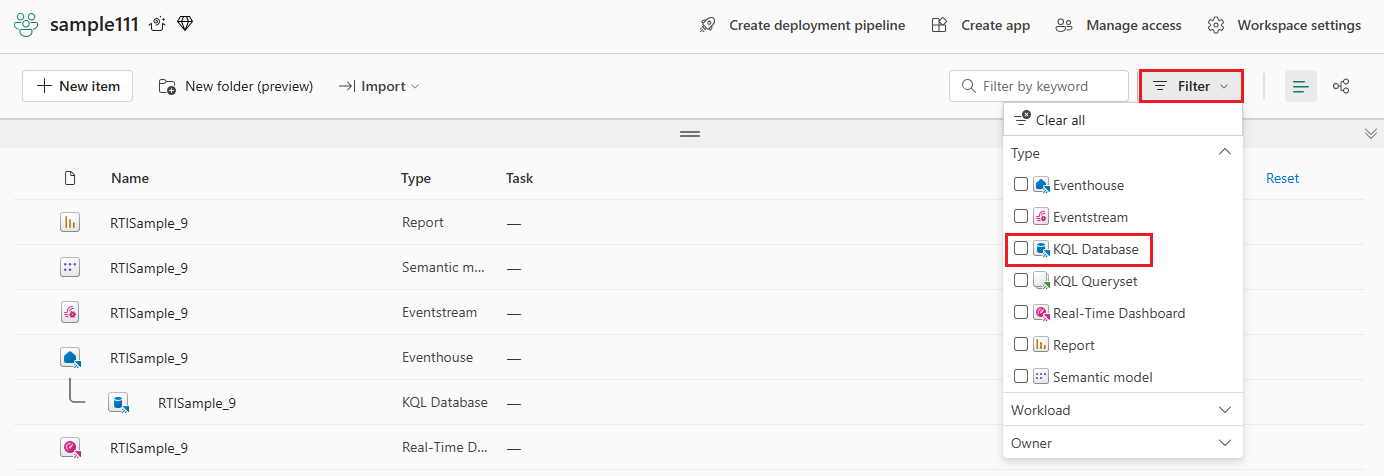The height and width of the screenshot is (476, 1384).
Task: Enable the KQL Database filter checkbox
Action: click(x=1021, y=248)
